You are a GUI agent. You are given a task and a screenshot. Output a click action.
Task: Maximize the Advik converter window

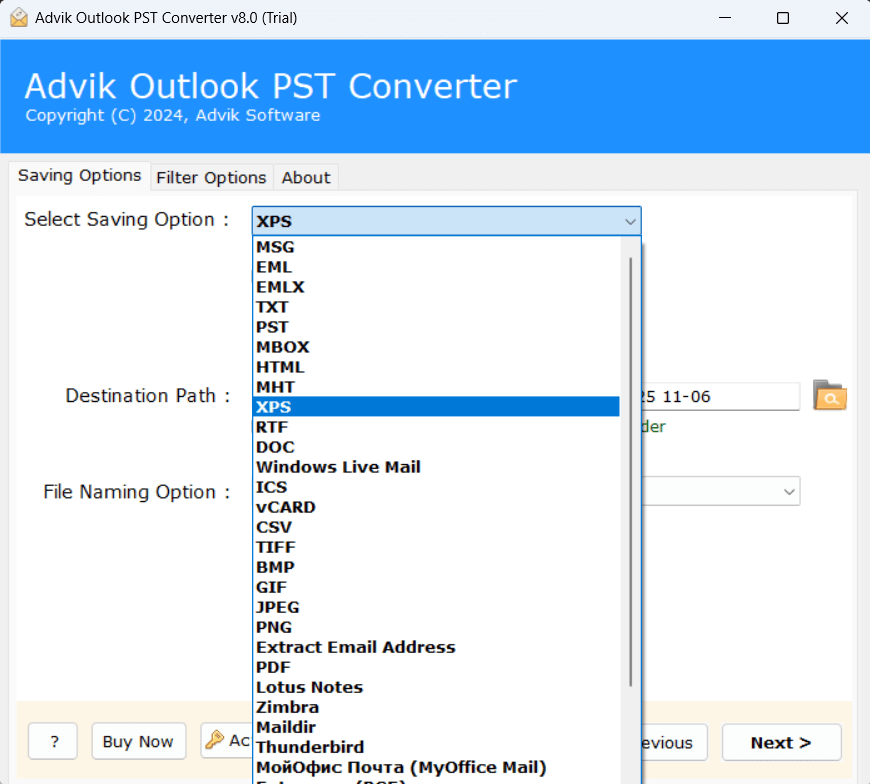(x=783, y=18)
